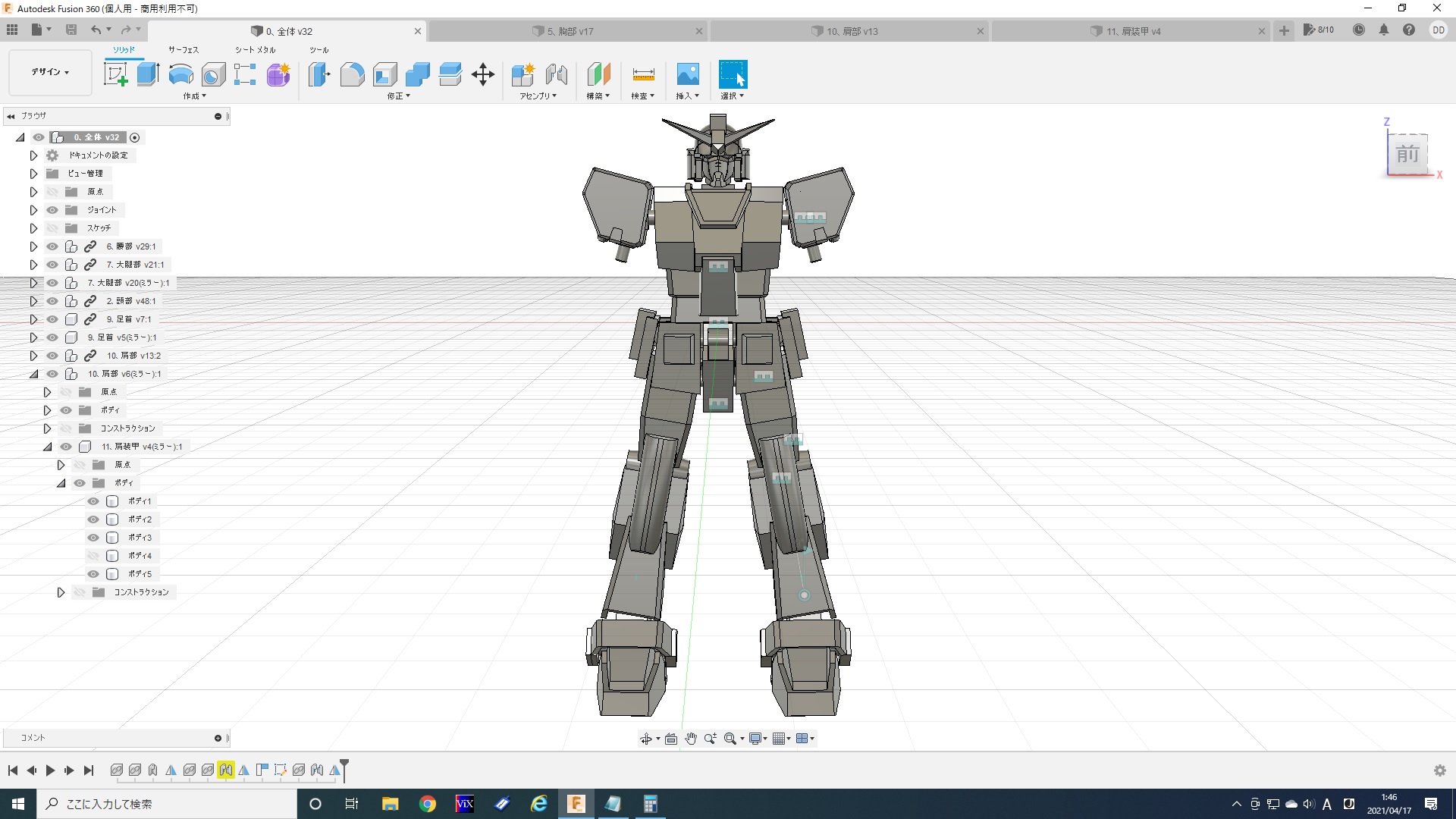Click the Create Sketch tool icon

(x=115, y=74)
